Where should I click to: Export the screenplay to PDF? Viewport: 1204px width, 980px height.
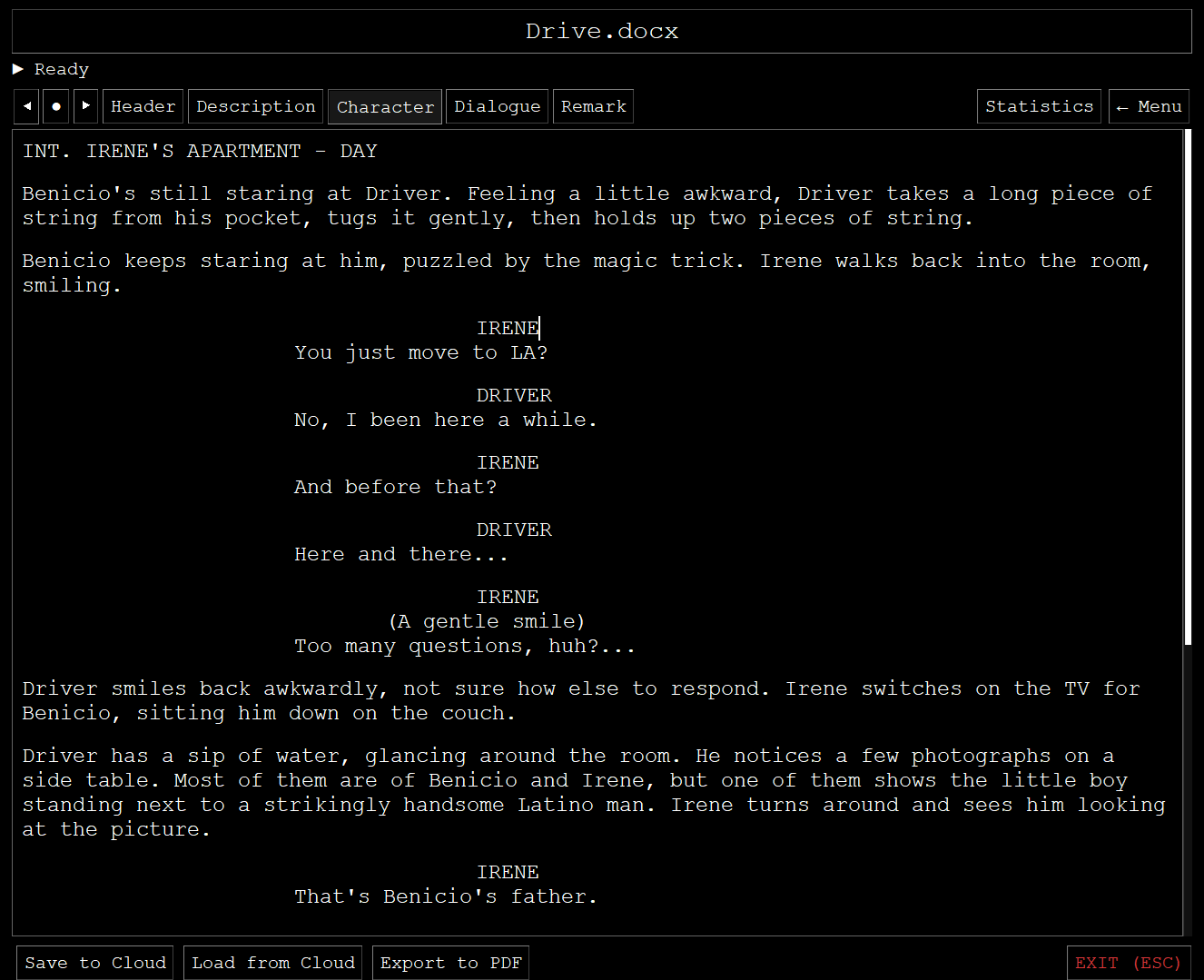pos(450,963)
